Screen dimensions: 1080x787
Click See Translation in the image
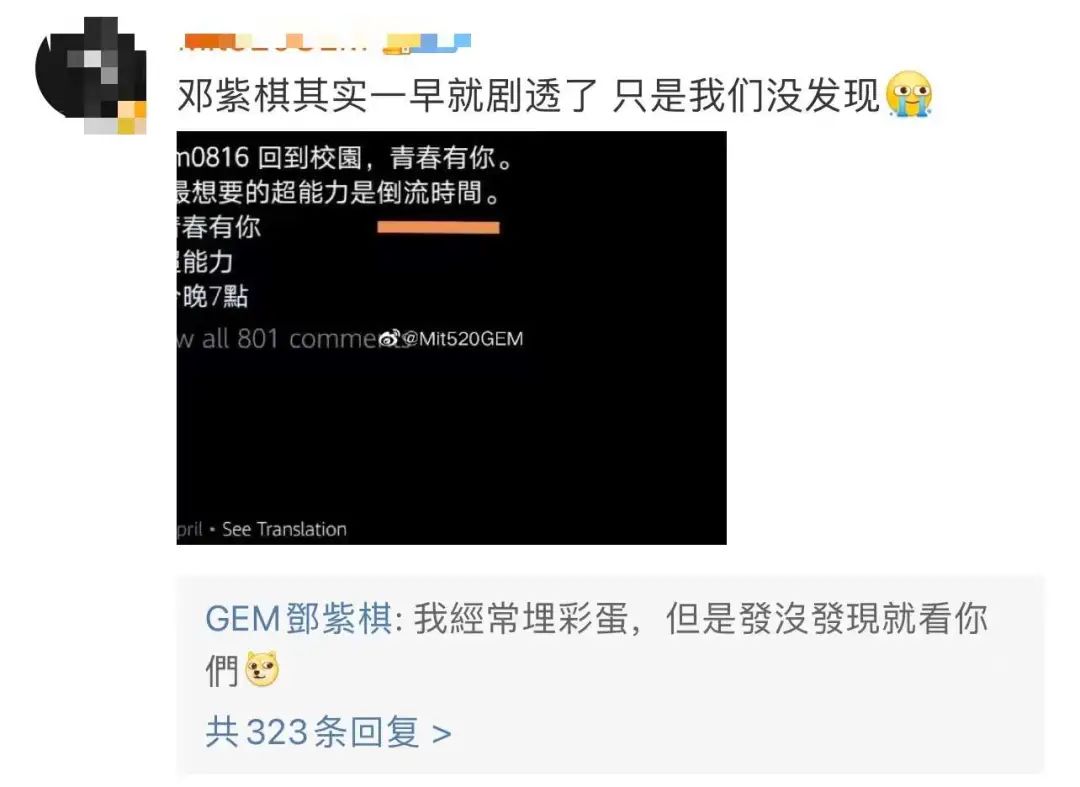(x=284, y=529)
